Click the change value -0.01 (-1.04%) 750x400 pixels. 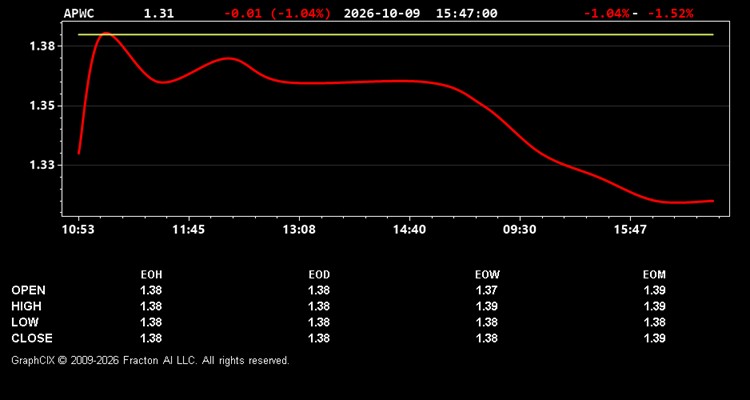(277, 13)
